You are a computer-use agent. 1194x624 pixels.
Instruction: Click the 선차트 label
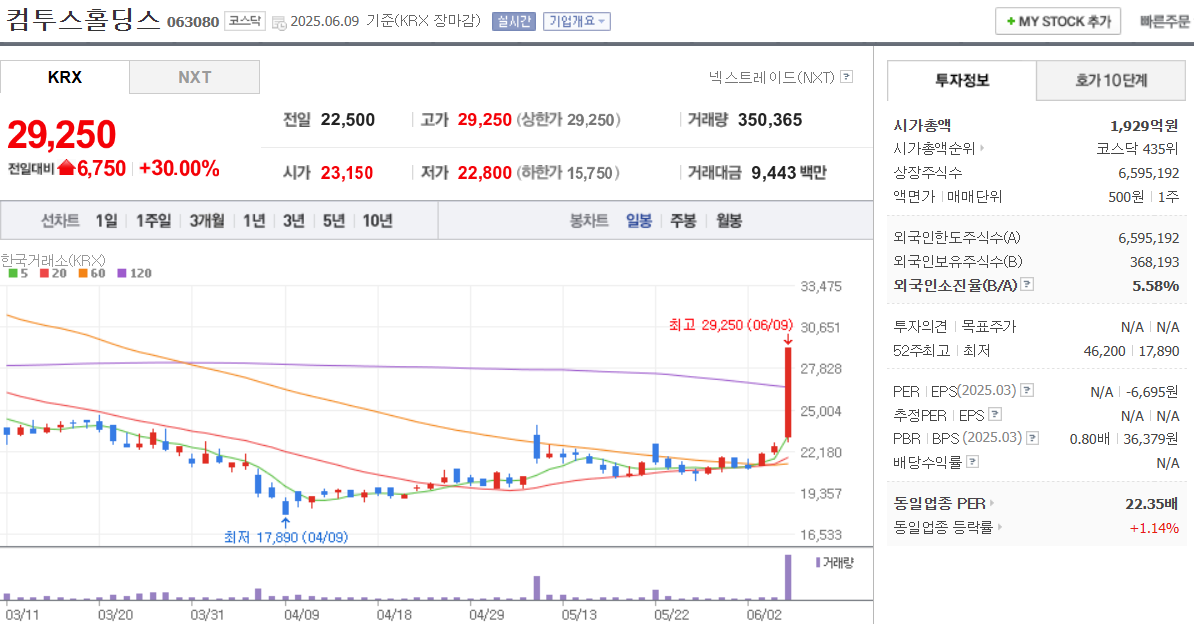(60, 221)
